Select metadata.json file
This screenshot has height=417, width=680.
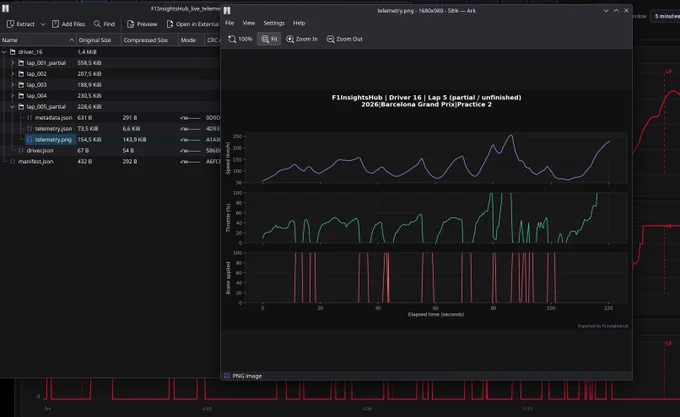click(x=110, y=117)
